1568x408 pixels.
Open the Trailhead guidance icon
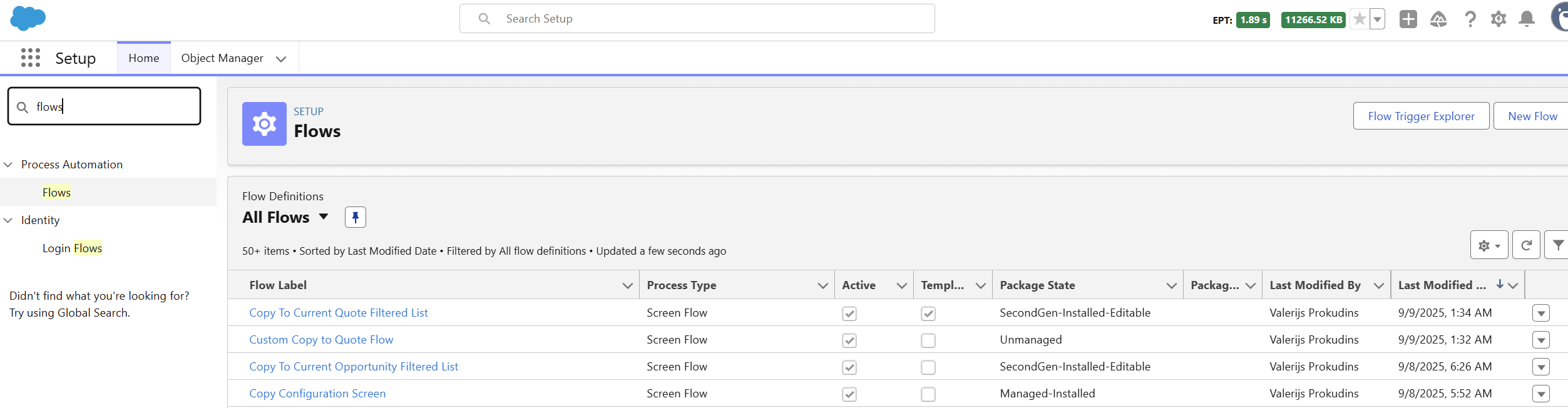click(1438, 19)
